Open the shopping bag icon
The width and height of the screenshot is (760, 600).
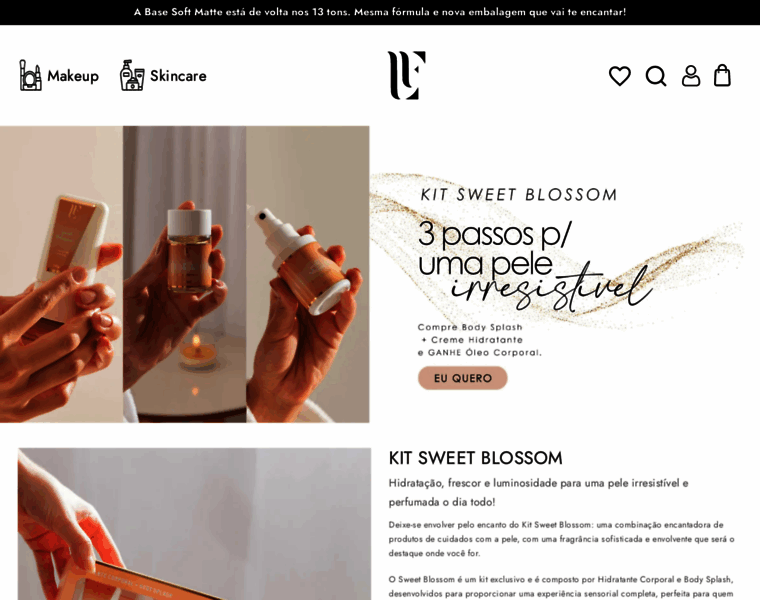click(x=722, y=76)
